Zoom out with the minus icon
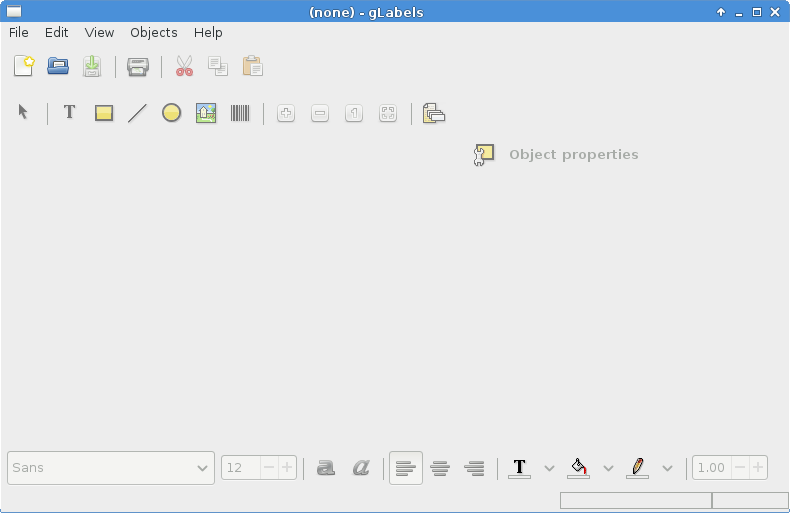The image size is (790, 513). click(x=320, y=113)
